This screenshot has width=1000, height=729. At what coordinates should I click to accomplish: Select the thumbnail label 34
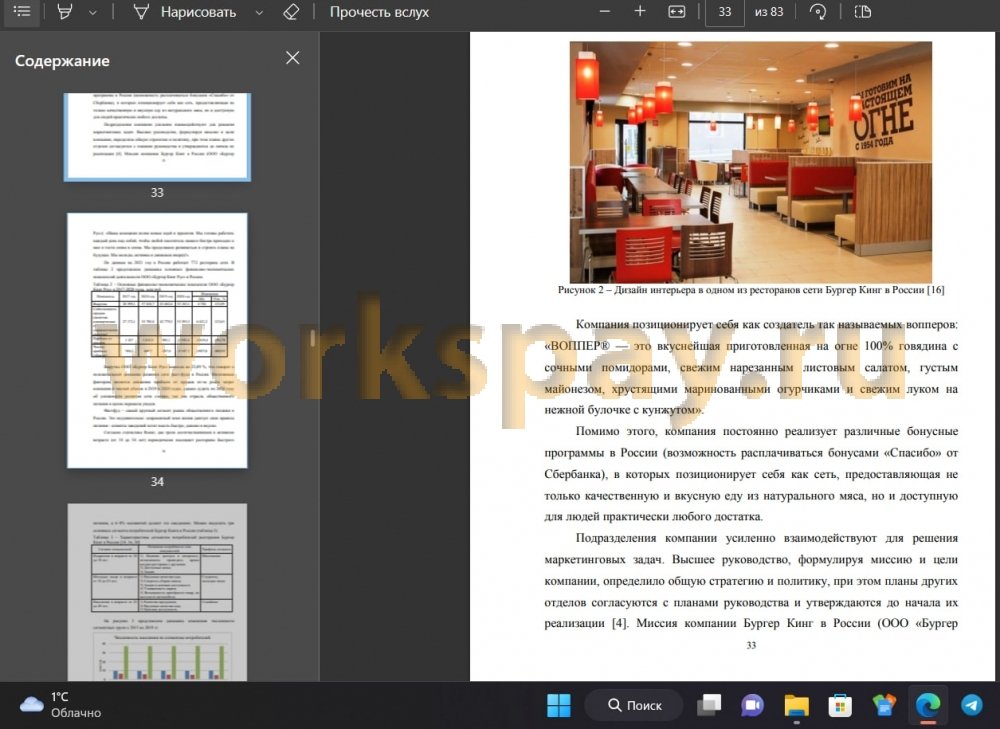click(x=157, y=482)
